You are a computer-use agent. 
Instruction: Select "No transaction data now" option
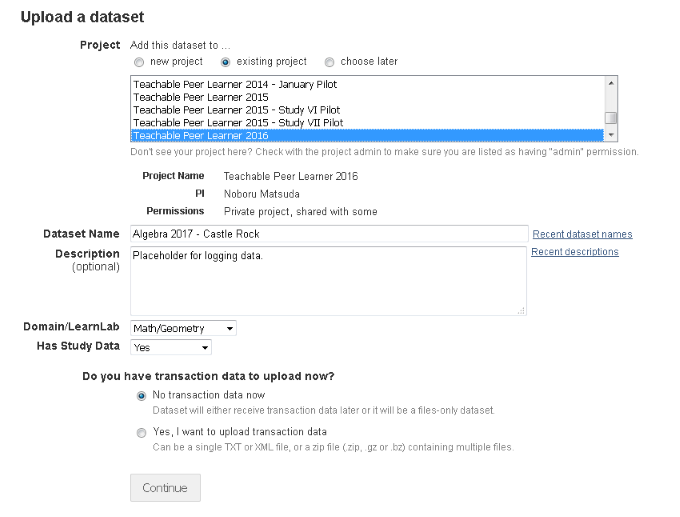[141, 395]
